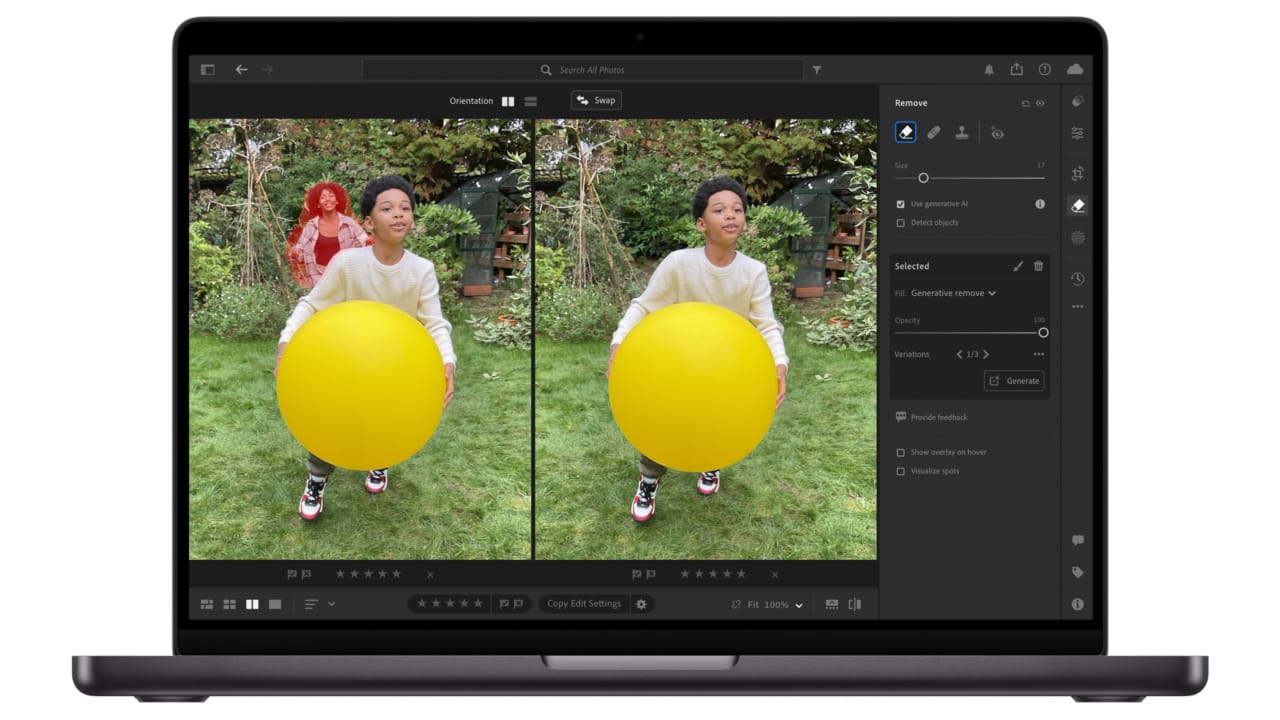Open the notifications bell icon

pyautogui.click(x=989, y=70)
